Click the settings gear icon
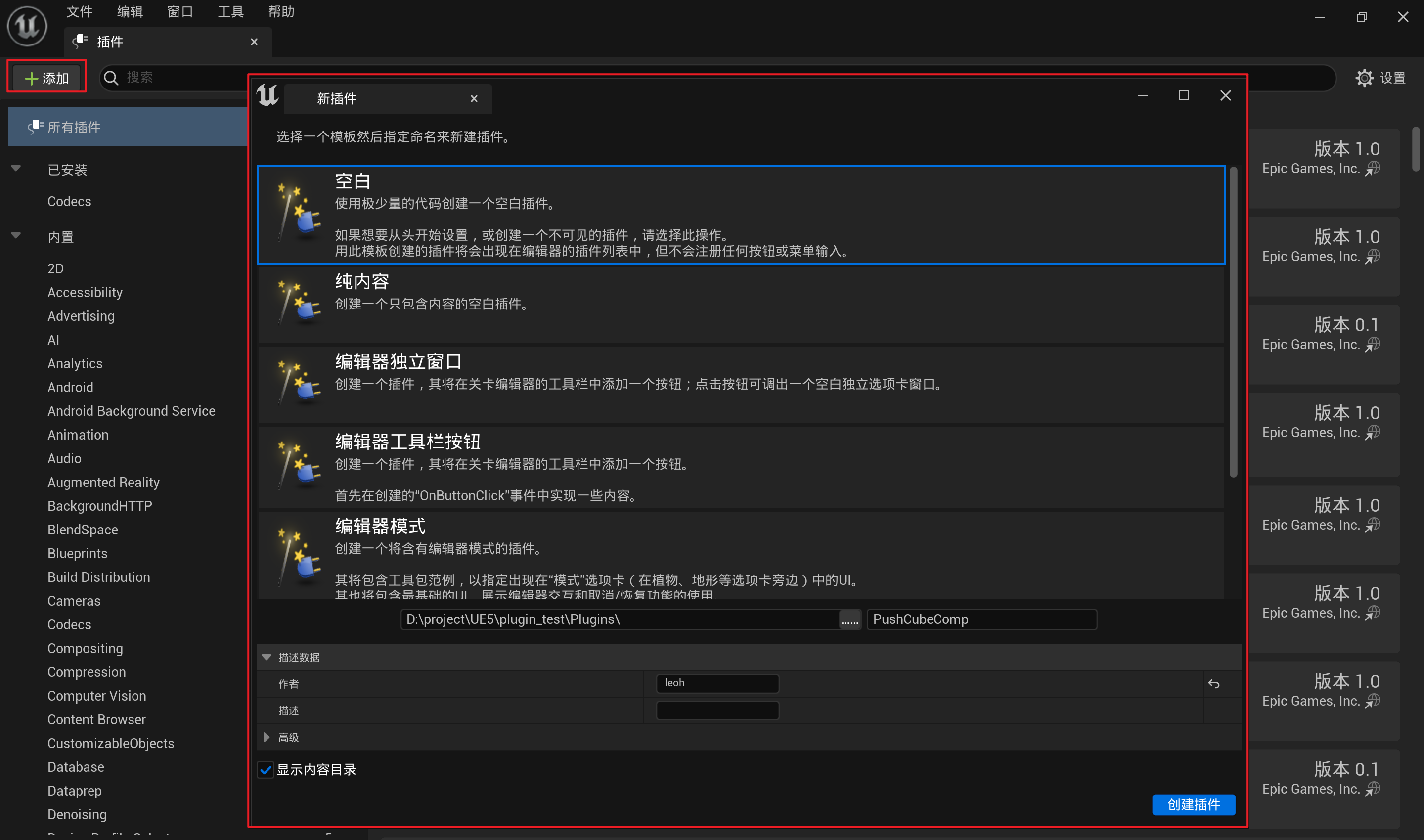The height and width of the screenshot is (840, 1424). point(1364,78)
